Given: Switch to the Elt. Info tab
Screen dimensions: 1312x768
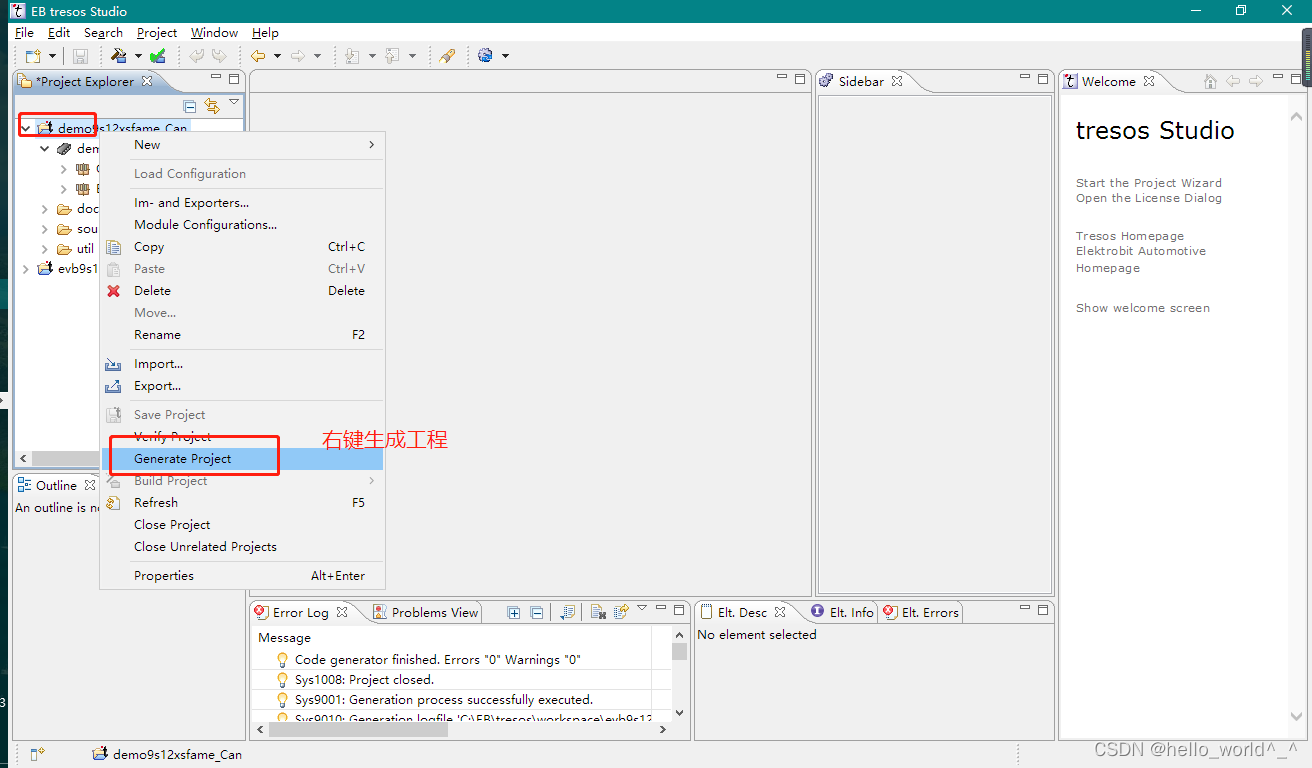Looking at the screenshot, I should 841,612.
